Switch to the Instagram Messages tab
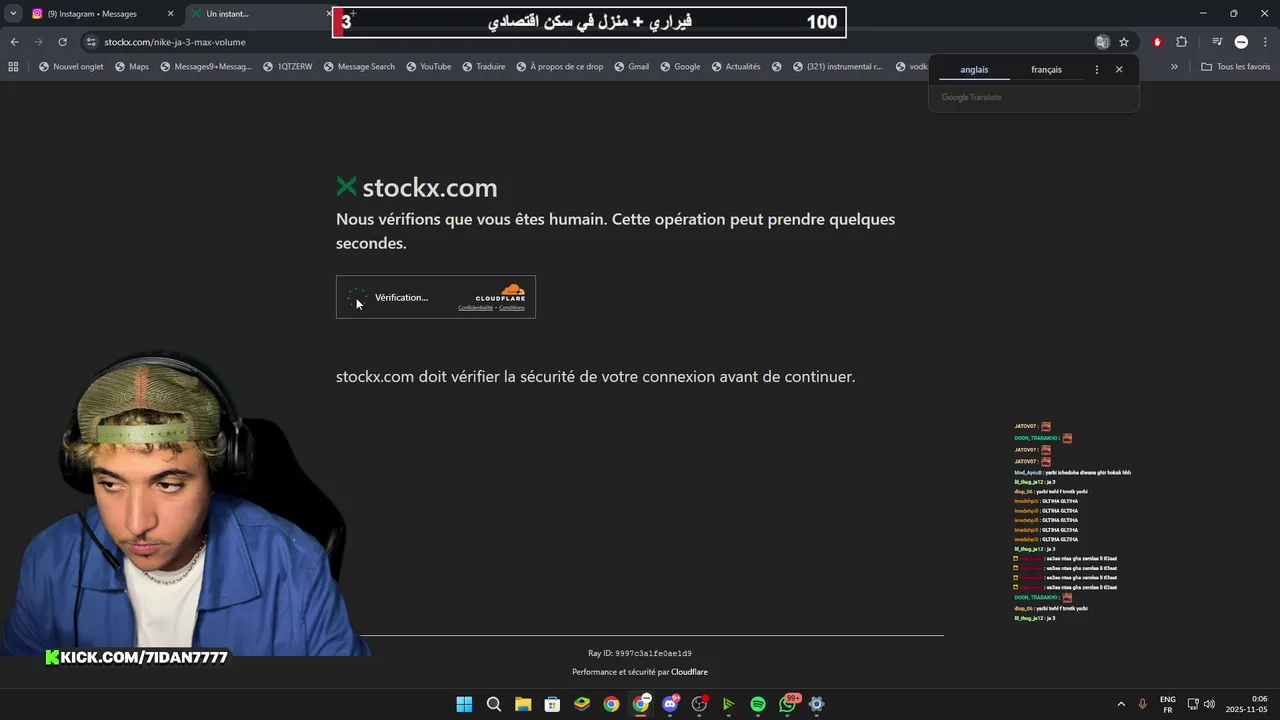The height and width of the screenshot is (720, 1280). [100, 14]
